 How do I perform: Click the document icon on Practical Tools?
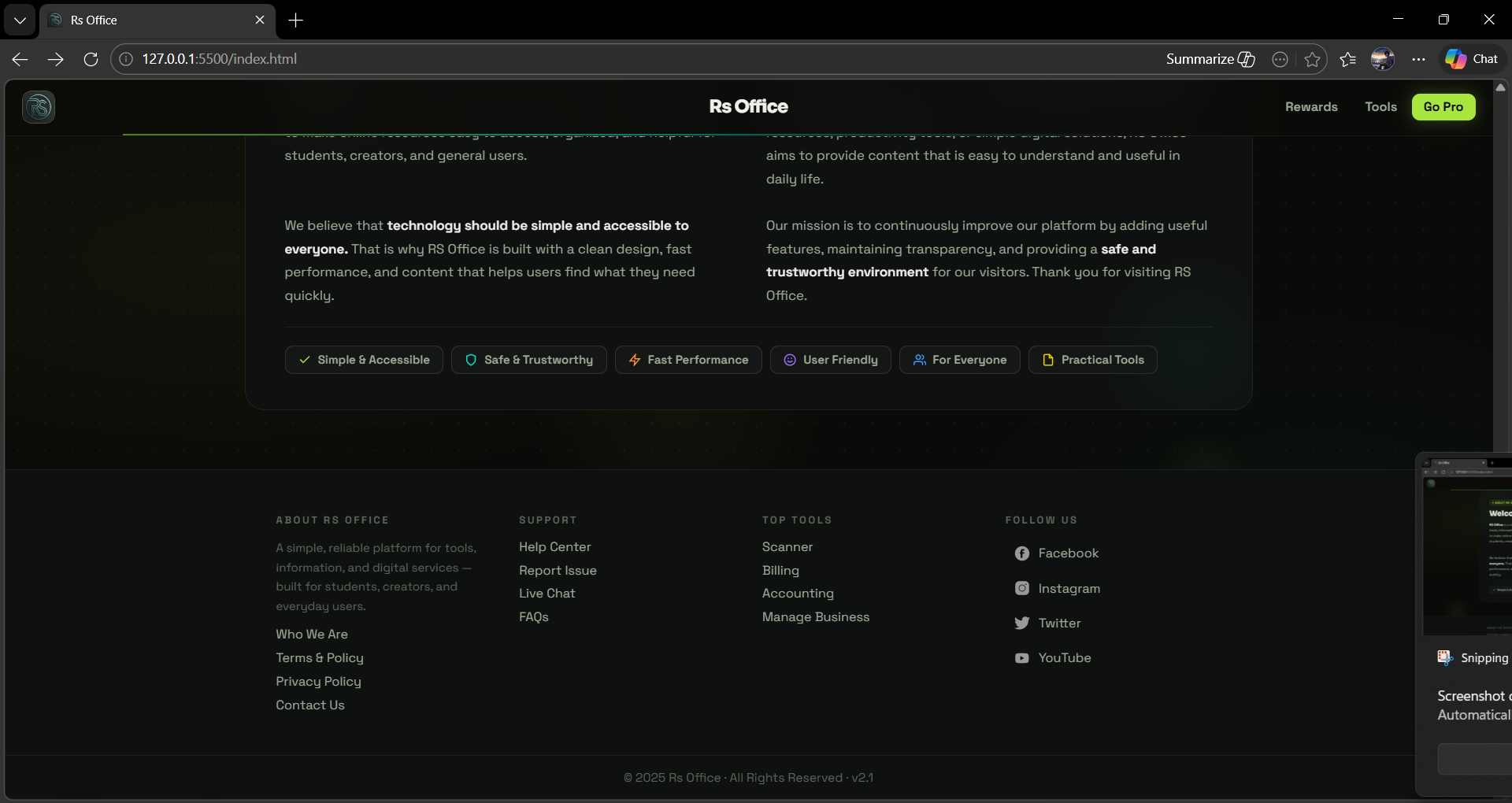click(1048, 360)
